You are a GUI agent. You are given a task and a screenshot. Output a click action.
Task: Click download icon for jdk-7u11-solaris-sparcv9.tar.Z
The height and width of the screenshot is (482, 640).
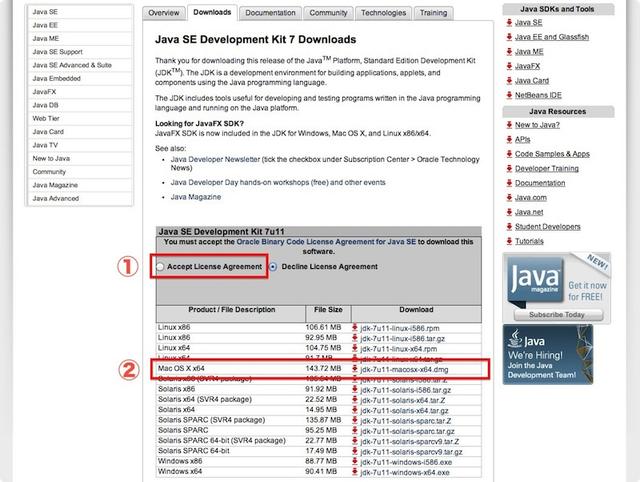click(x=355, y=441)
